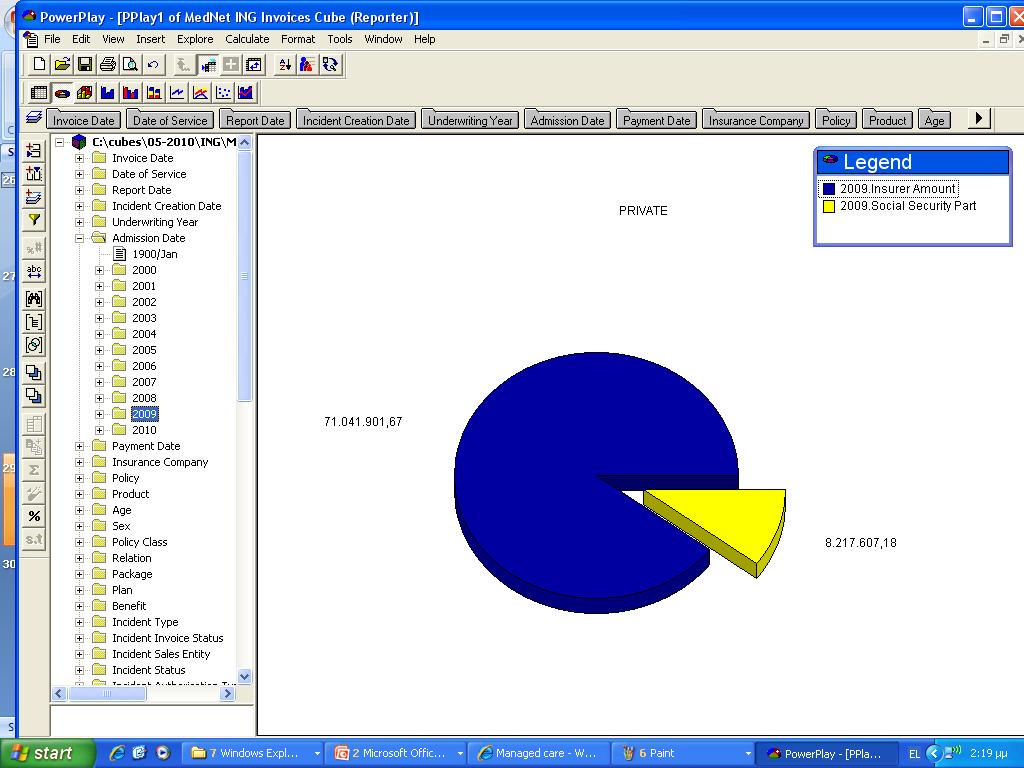The image size is (1024, 768).
Task: Click the A-Z sort icon
Action: [x=285, y=64]
